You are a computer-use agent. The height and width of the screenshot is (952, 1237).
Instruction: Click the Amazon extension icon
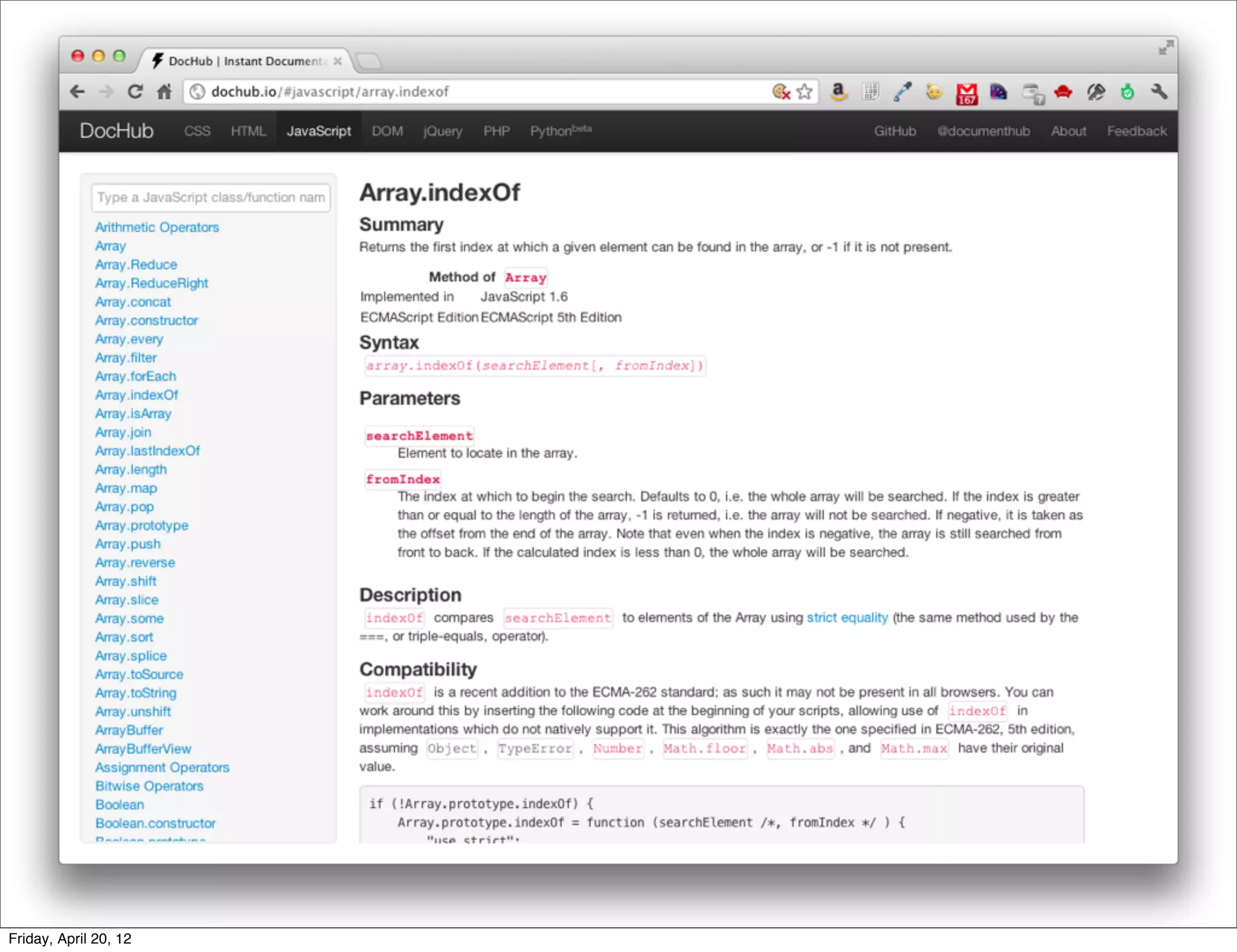click(x=838, y=92)
